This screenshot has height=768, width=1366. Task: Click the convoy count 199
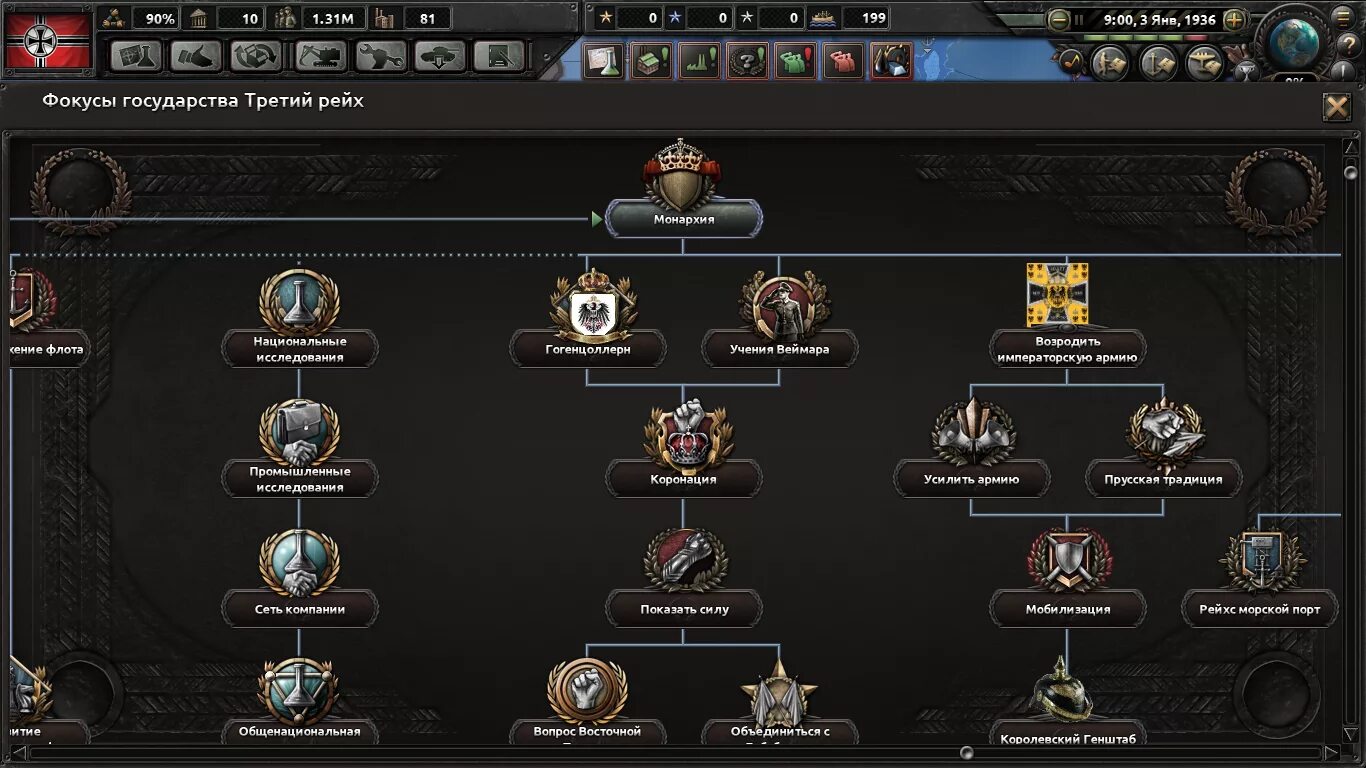point(874,18)
